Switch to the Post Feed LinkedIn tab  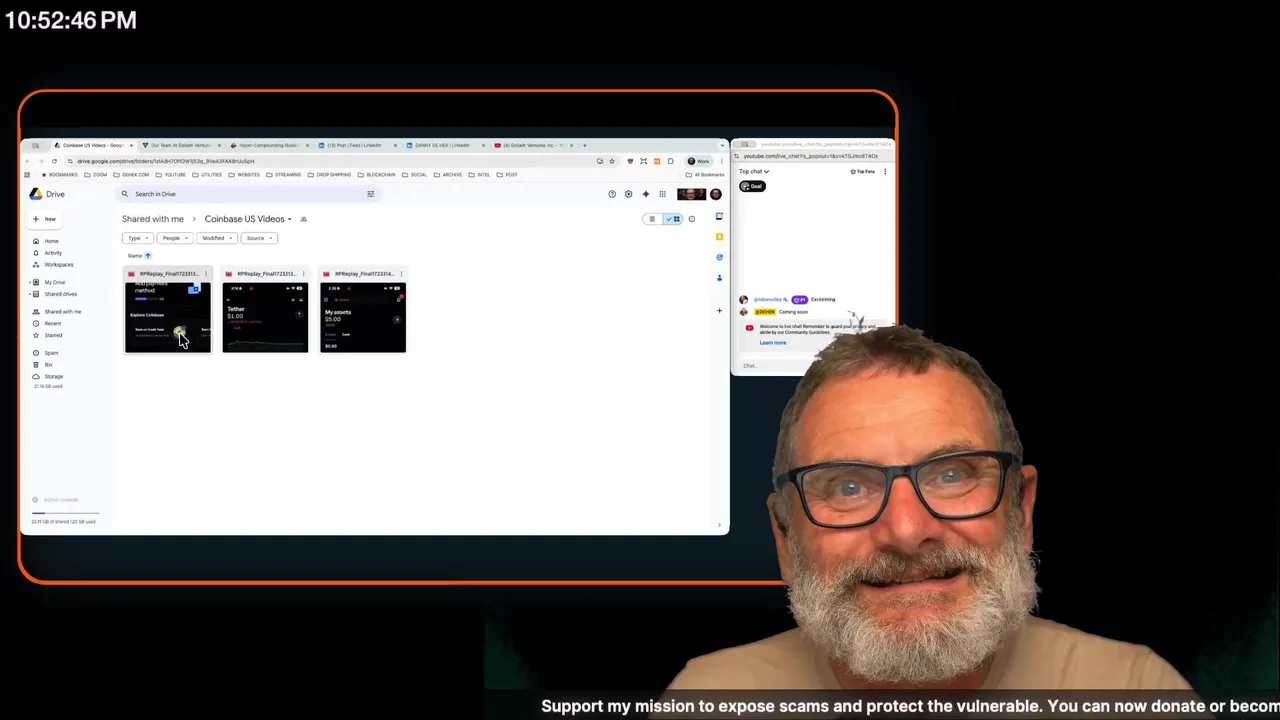click(357, 145)
